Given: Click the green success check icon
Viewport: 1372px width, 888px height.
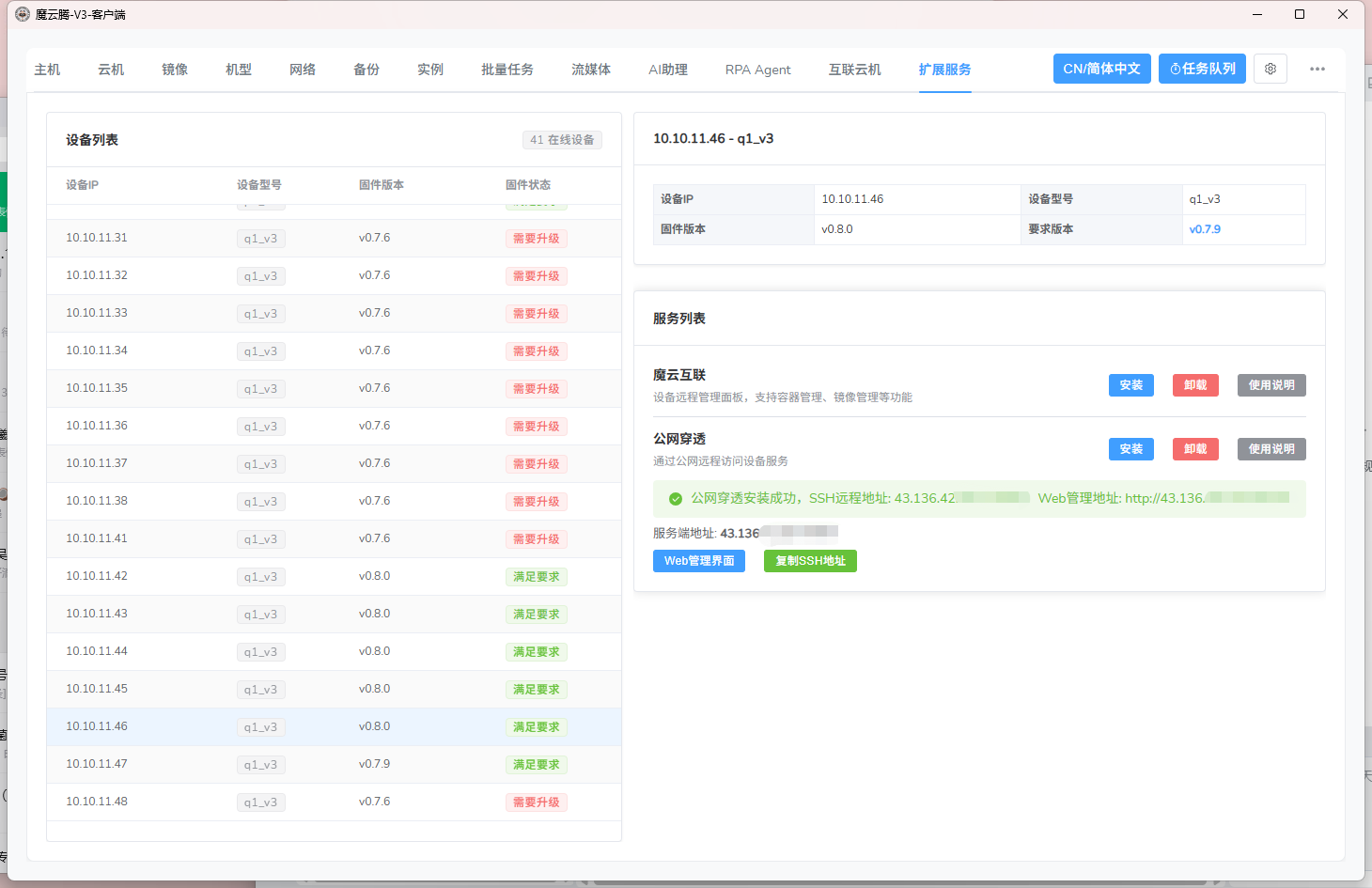Looking at the screenshot, I should click(x=676, y=499).
